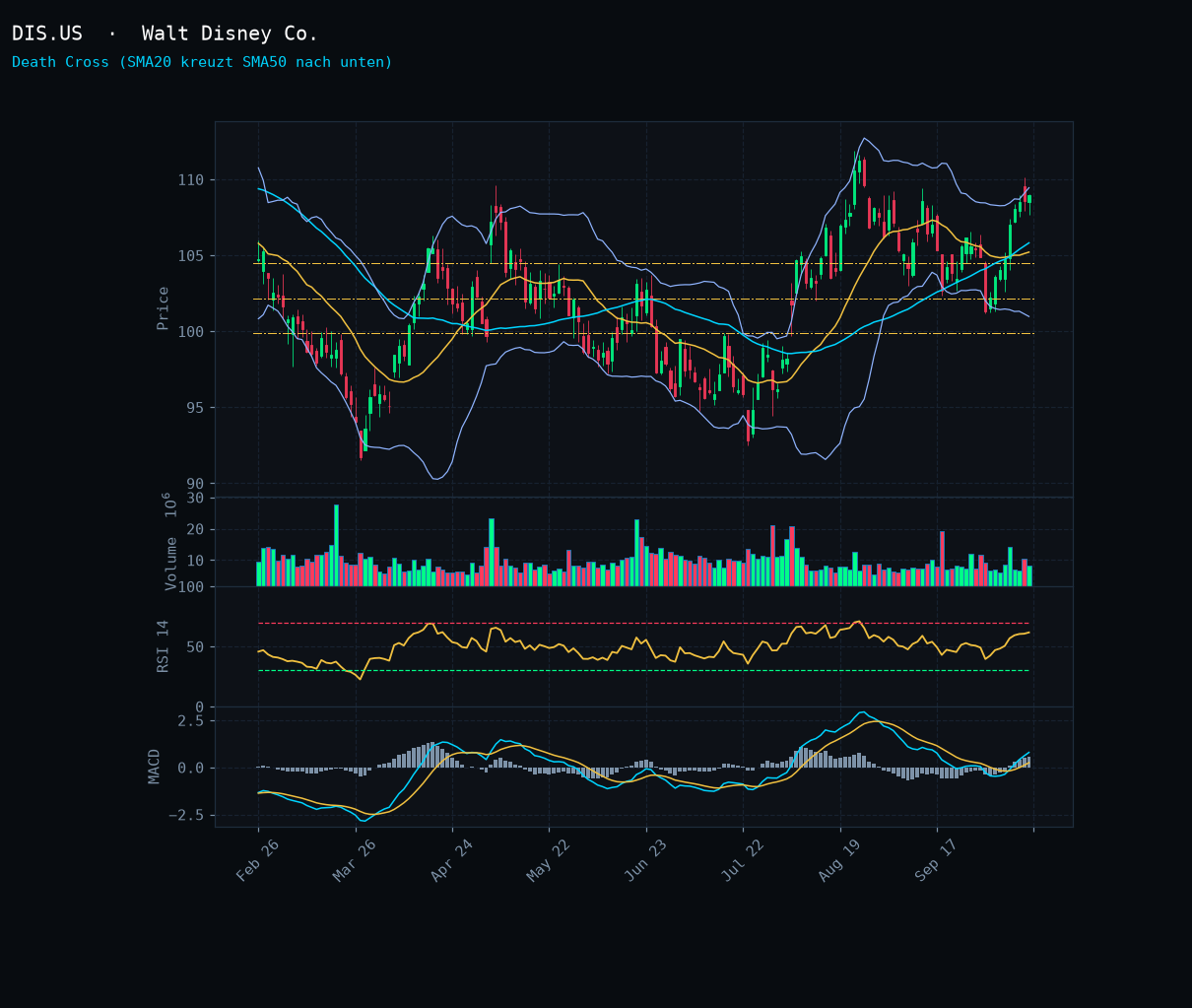
Task: Click the 90 tick on the Price axis
Action: click(x=195, y=484)
